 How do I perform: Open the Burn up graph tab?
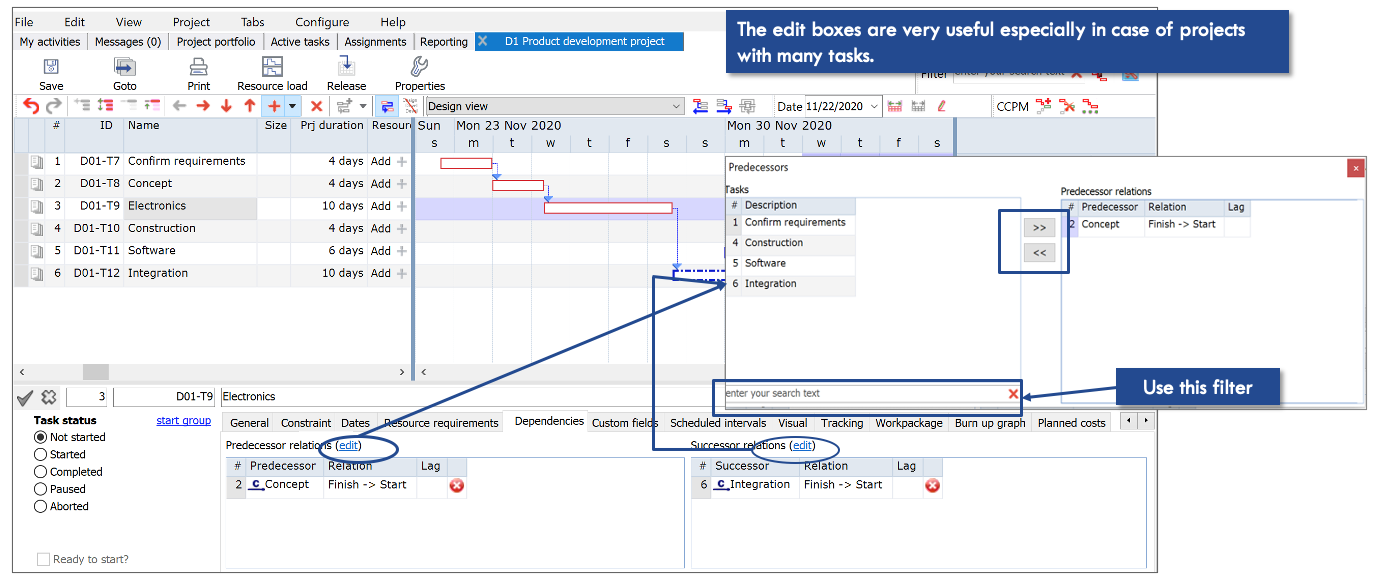(990, 423)
